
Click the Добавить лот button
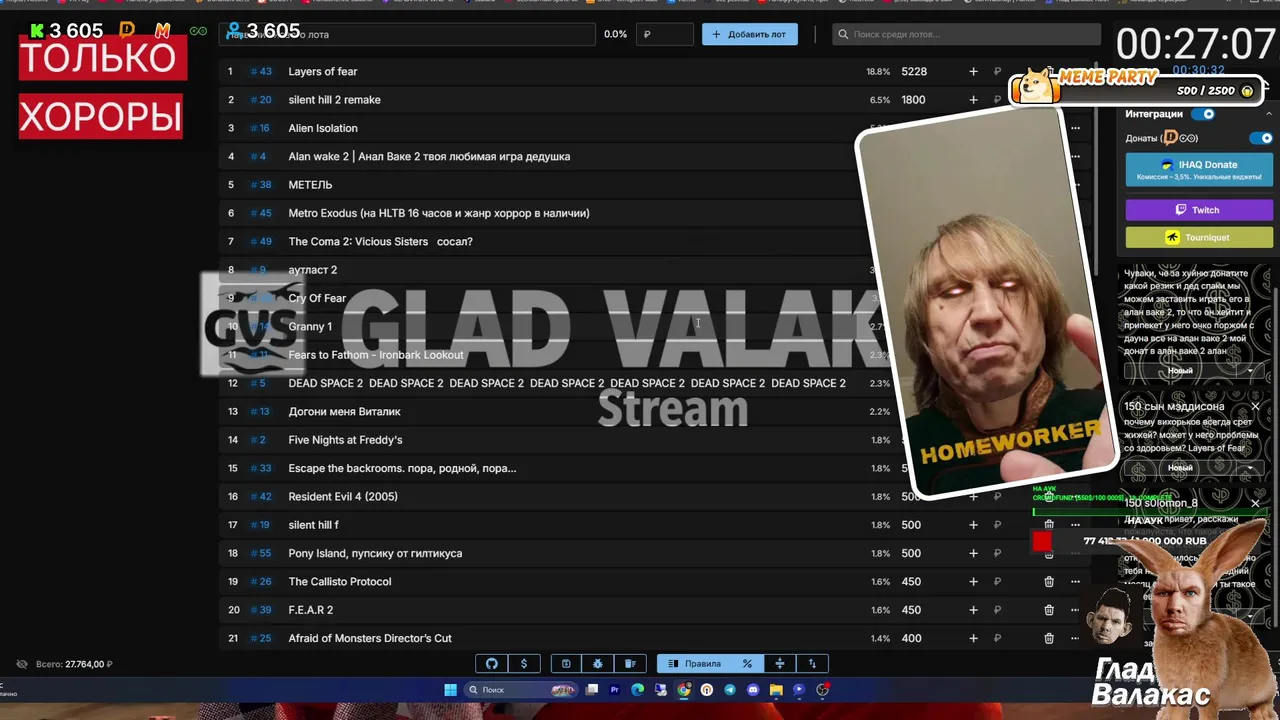(x=750, y=34)
